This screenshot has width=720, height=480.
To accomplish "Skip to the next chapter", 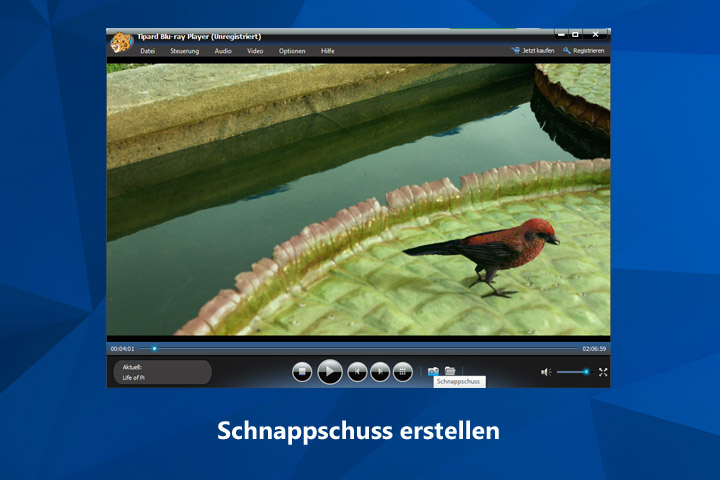I will pyautogui.click(x=380, y=372).
